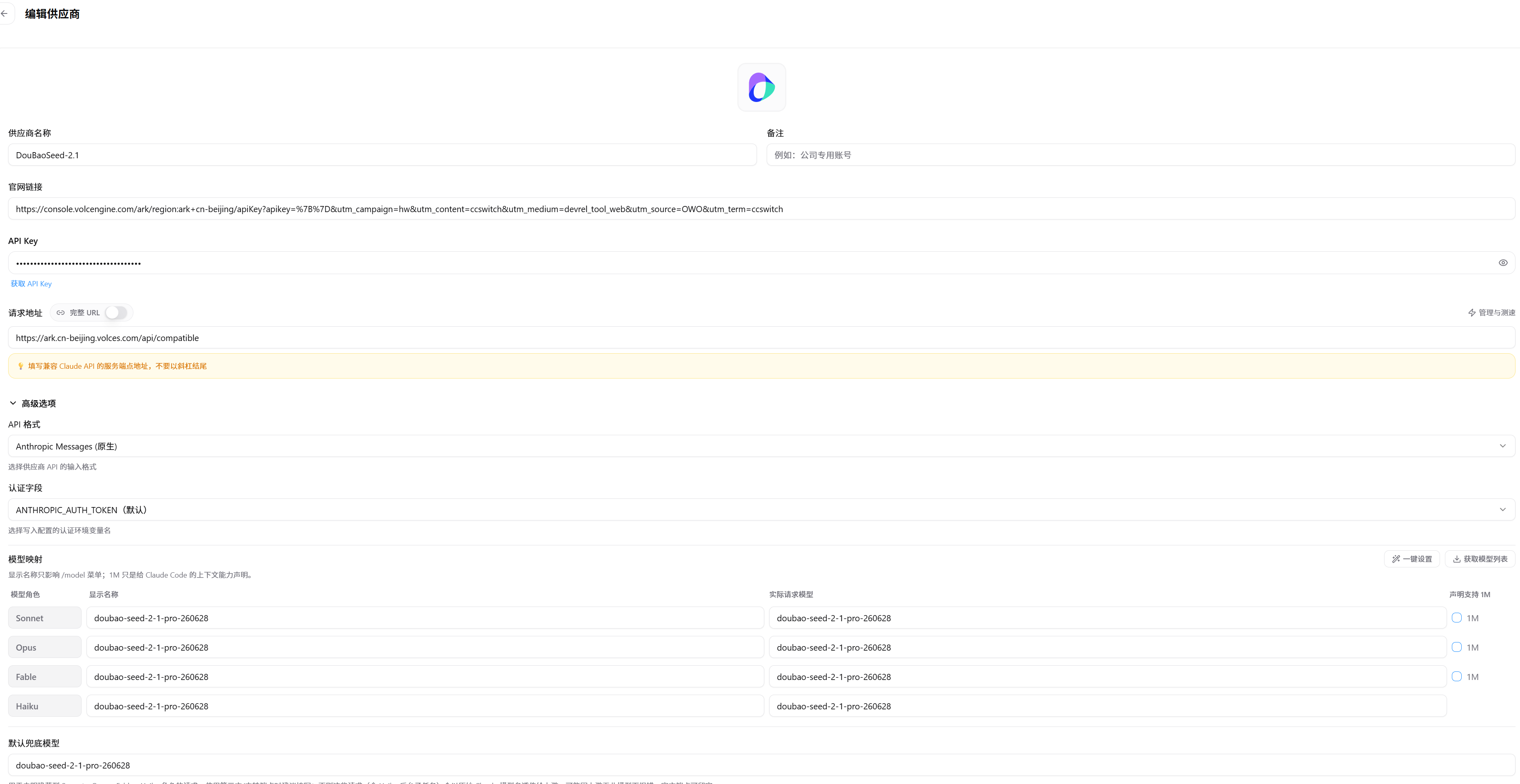
Task: Edit Haiku 显示名称 field
Action: (x=425, y=706)
